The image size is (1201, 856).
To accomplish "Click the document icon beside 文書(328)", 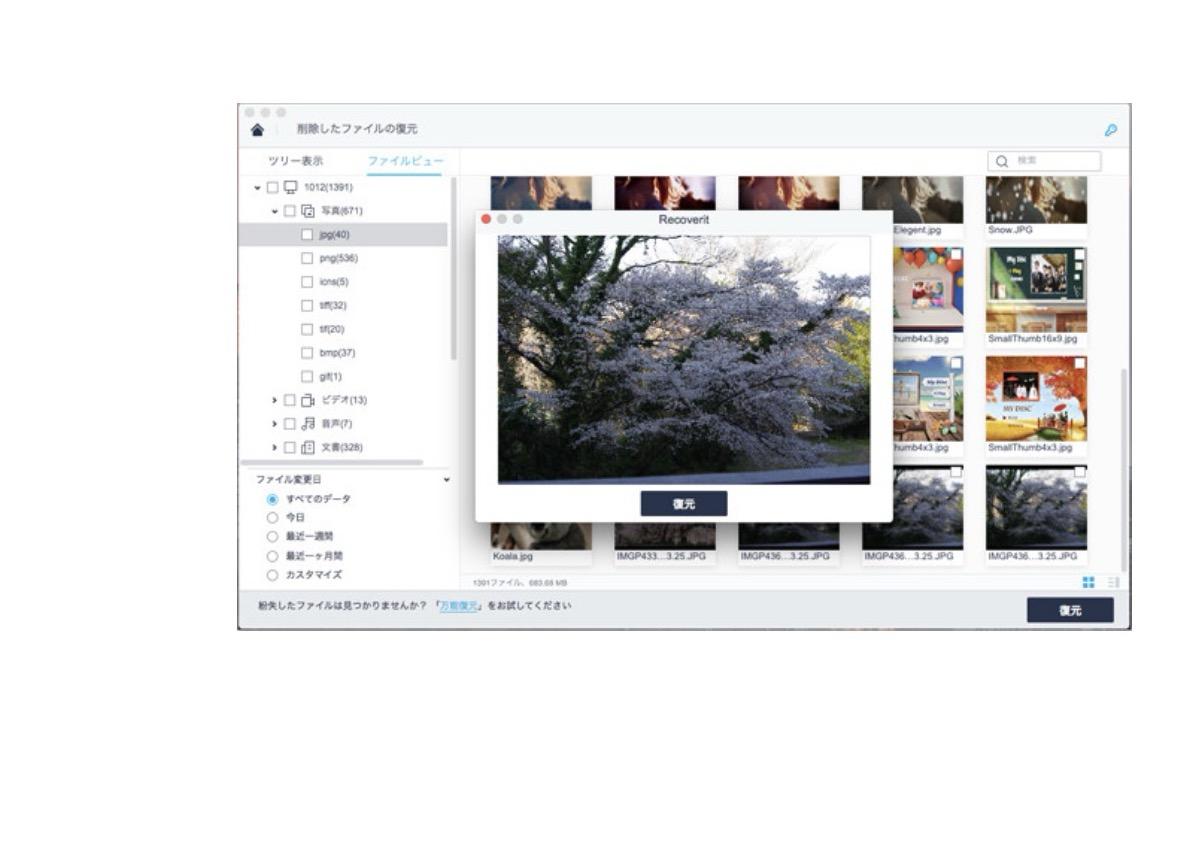I will 308,447.
